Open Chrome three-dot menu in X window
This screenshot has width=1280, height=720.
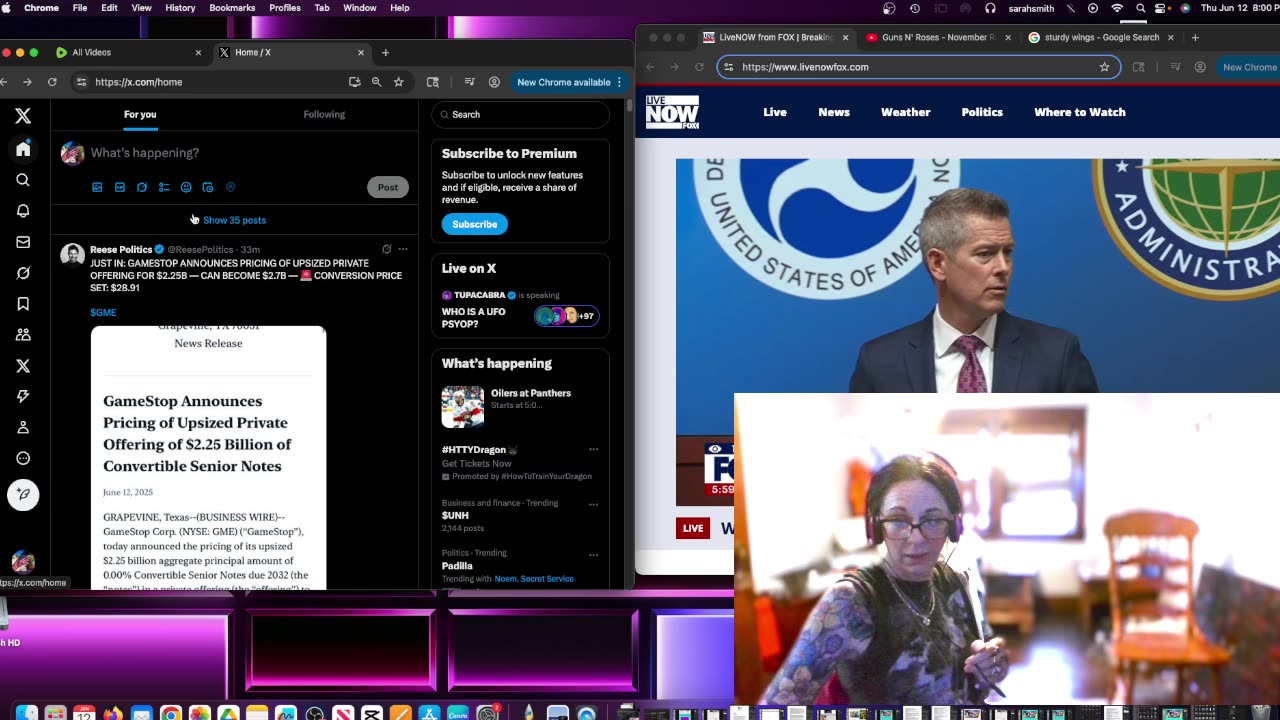point(619,82)
